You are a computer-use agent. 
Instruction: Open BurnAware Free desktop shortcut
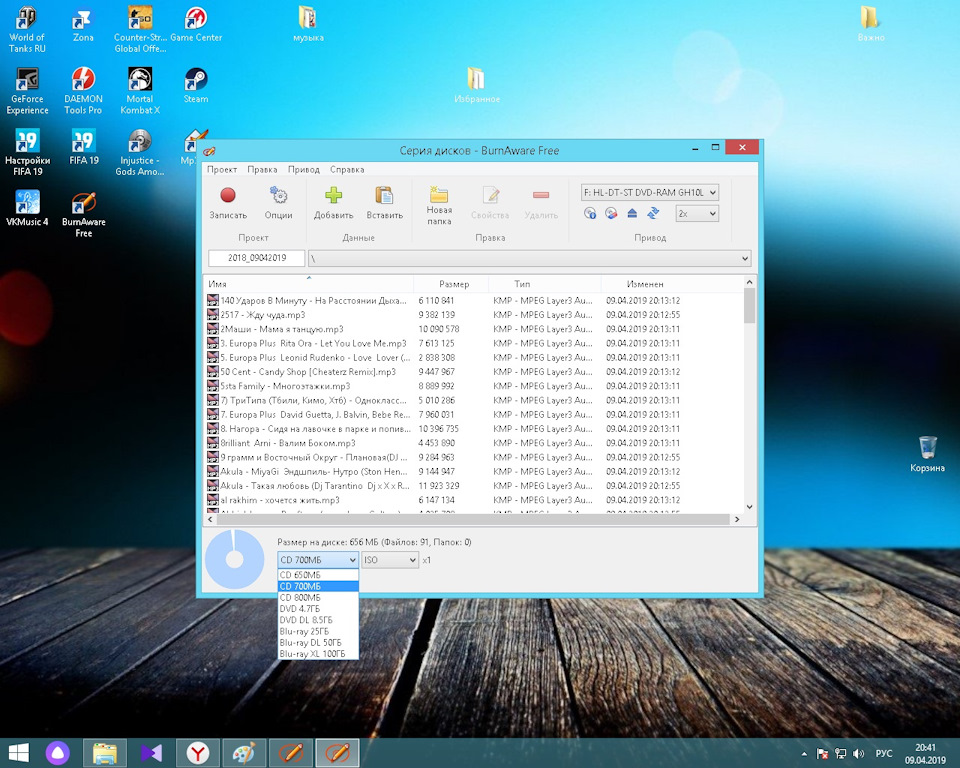(x=84, y=214)
